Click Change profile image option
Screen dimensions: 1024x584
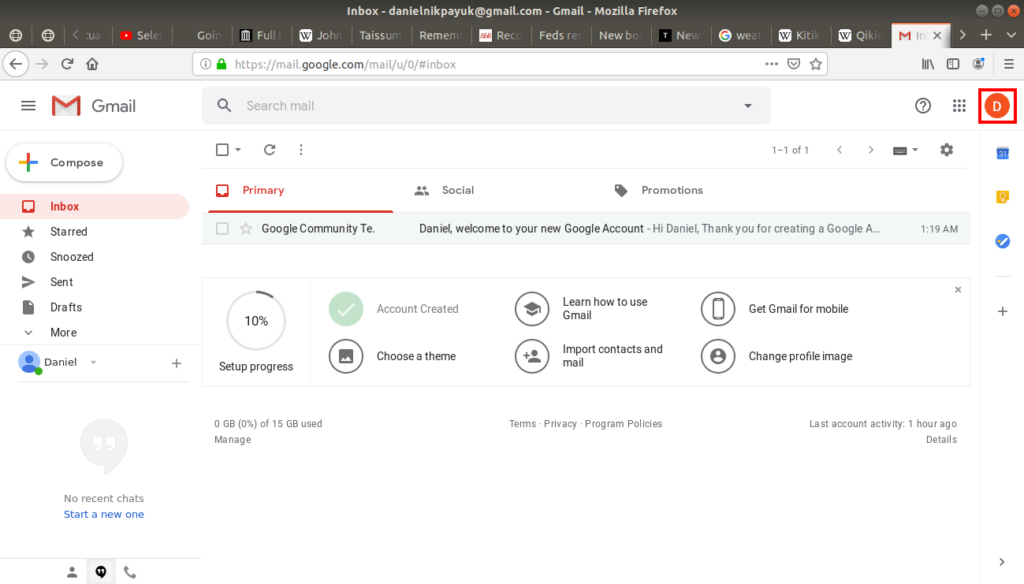(776, 356)
